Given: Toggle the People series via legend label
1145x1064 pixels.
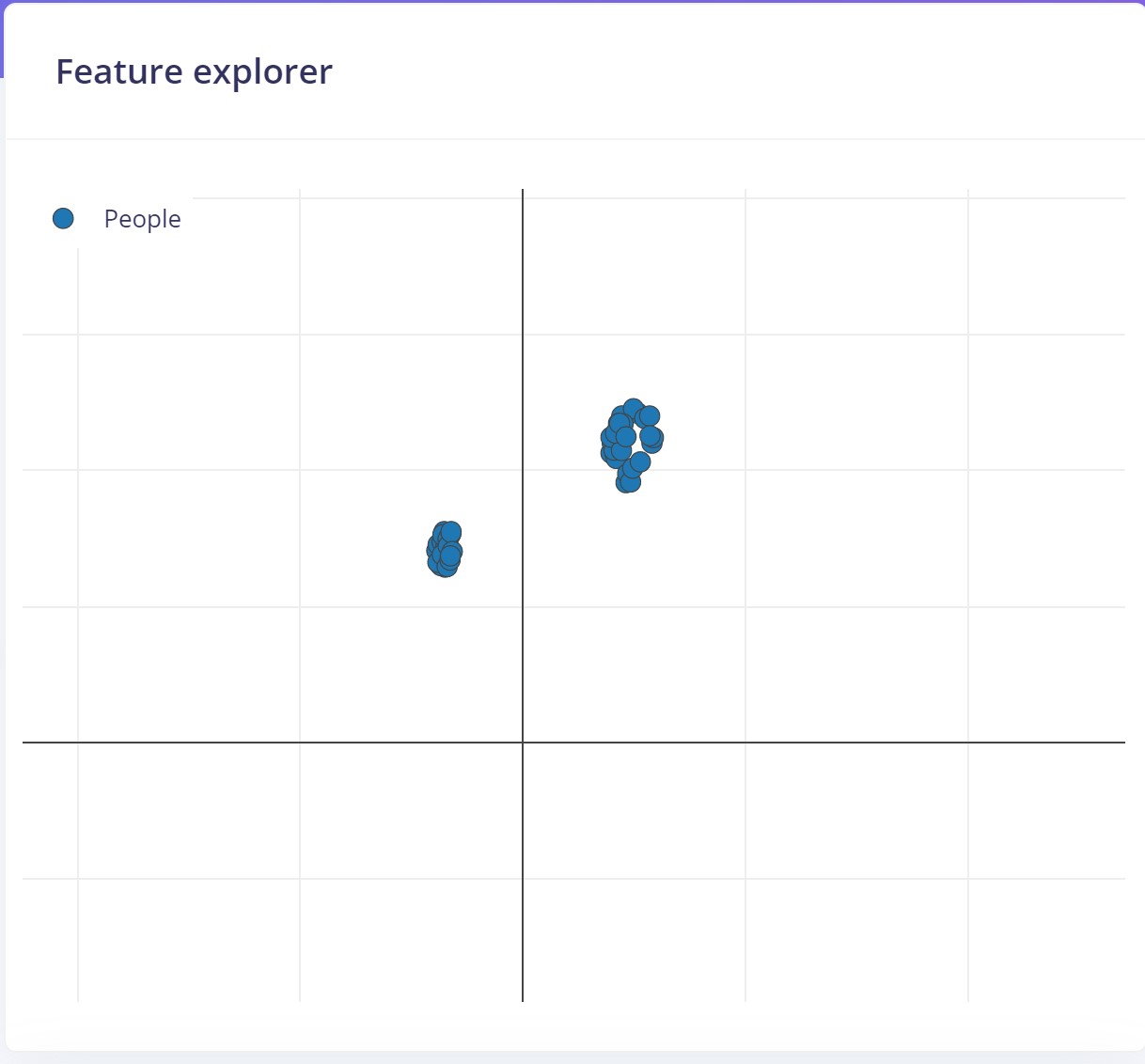Looking at the screenshot, I should (x=142, y=219).
